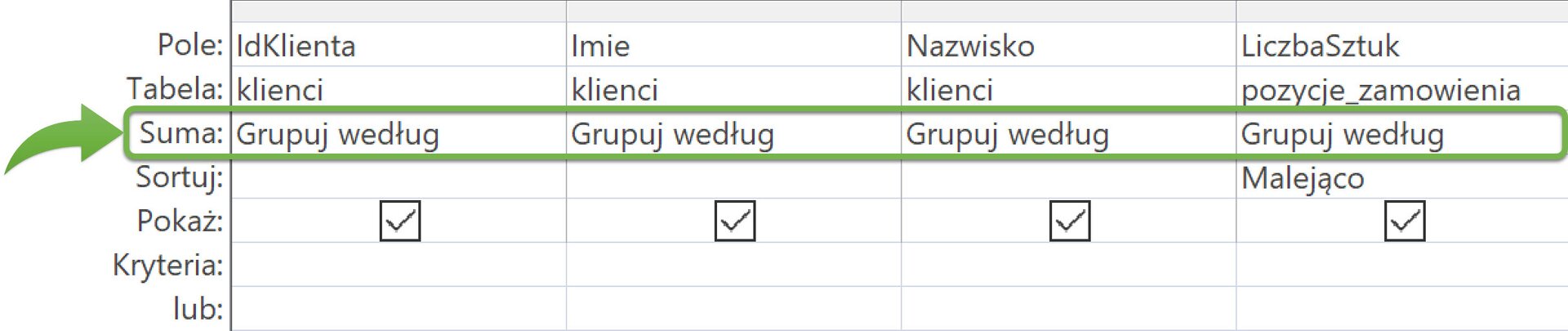Open the Suma dropdown for IdKlienta column

coord(399,133)
